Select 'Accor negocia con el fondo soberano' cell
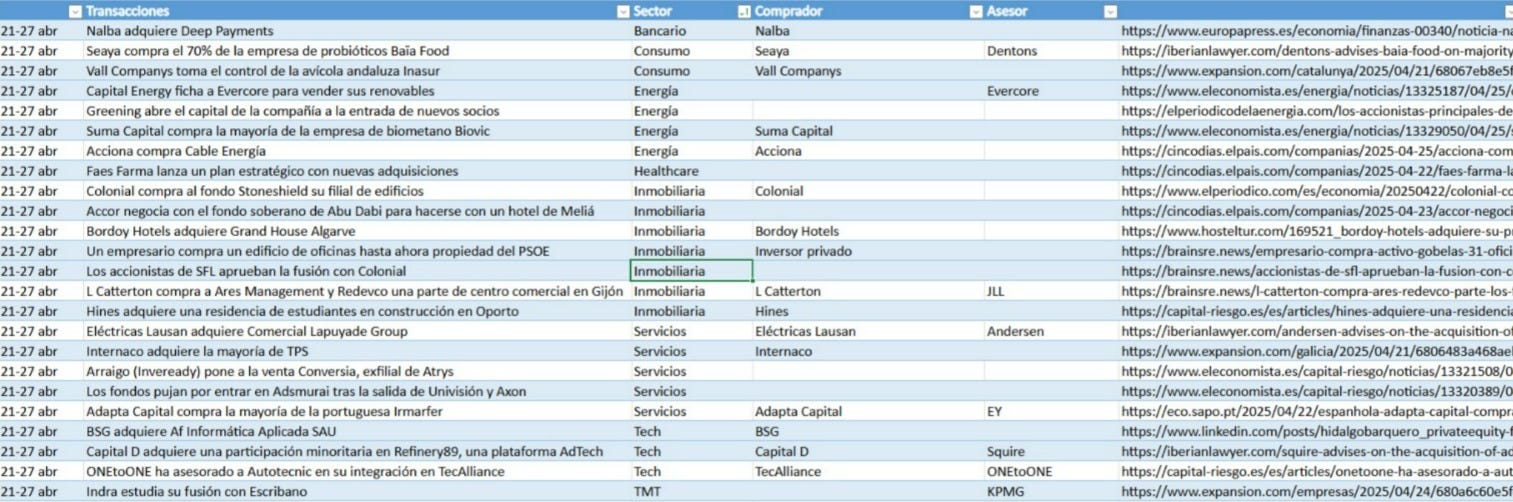Viewport: 1513px width, 502px height. point(357,211)
